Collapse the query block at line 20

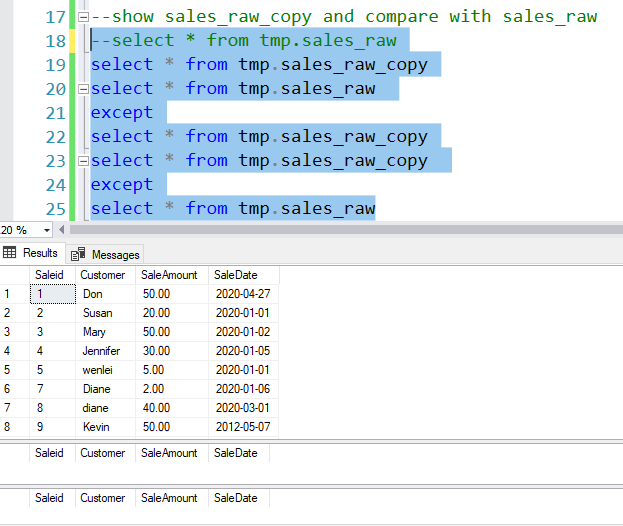pyautogui.click(x=83, y=89)
